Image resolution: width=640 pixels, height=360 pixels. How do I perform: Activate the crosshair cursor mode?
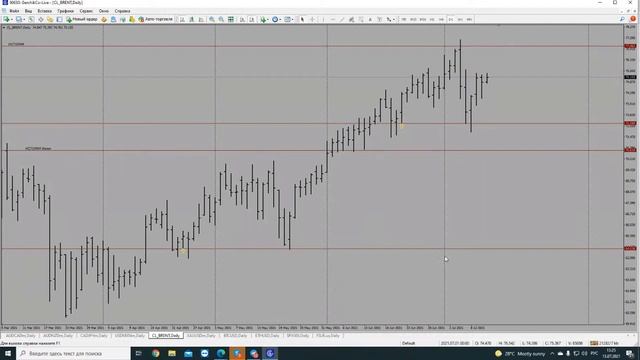point(313,19)
